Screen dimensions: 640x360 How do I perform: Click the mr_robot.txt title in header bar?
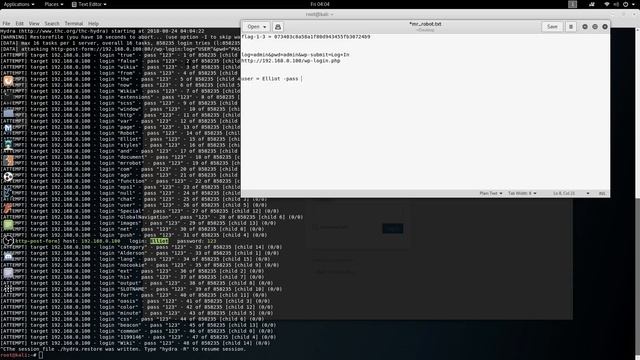pos(425,24)
